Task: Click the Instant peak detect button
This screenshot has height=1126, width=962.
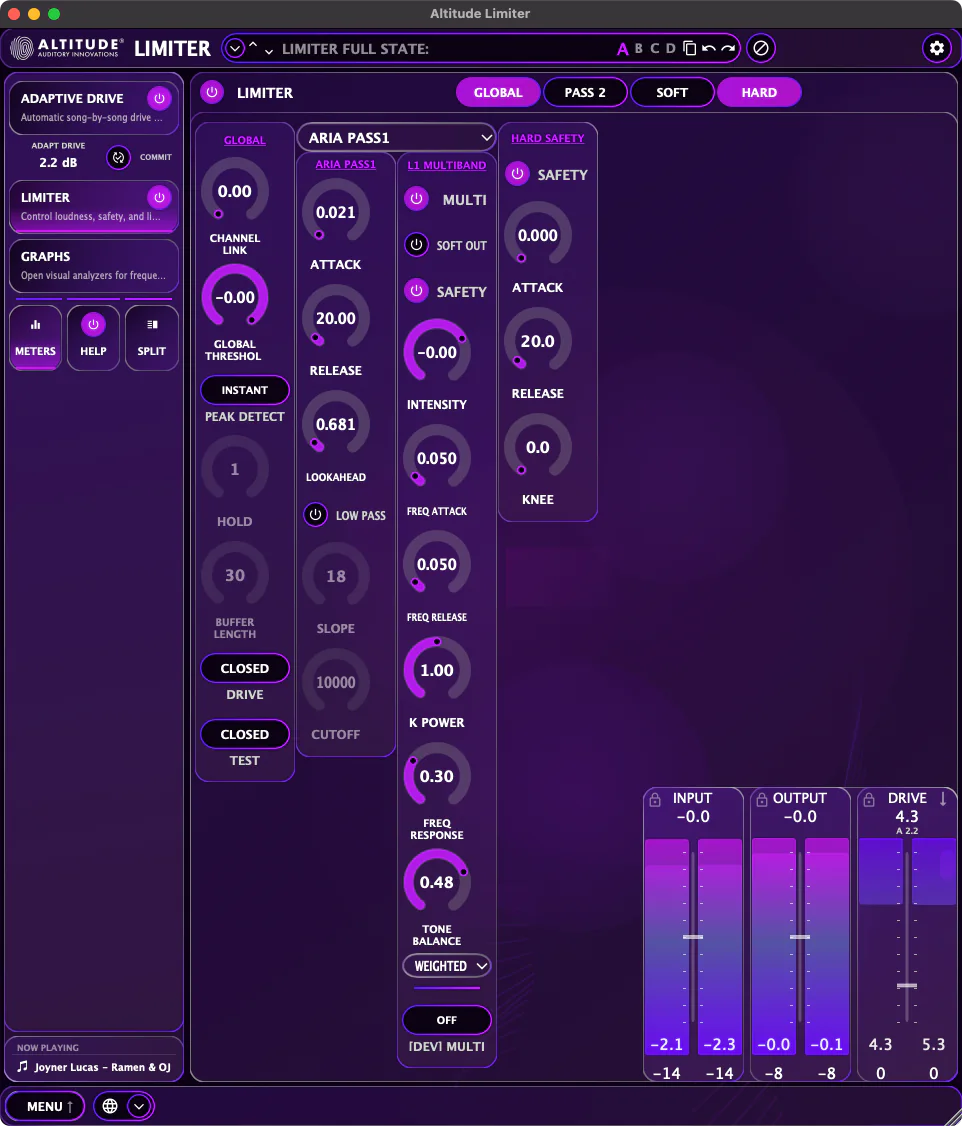Action: point(245,390)
